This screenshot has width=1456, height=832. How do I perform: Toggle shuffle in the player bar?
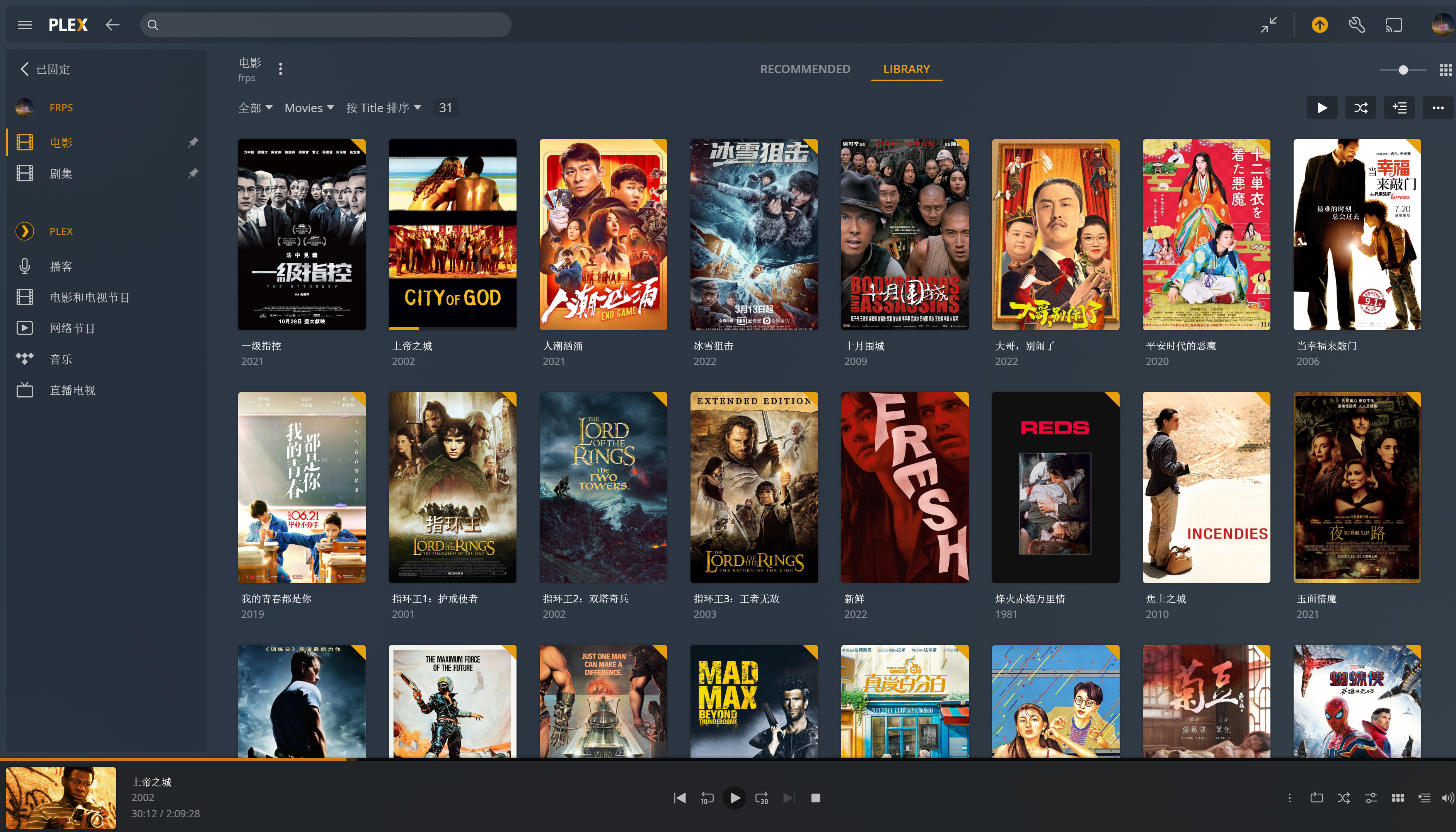1343,798
